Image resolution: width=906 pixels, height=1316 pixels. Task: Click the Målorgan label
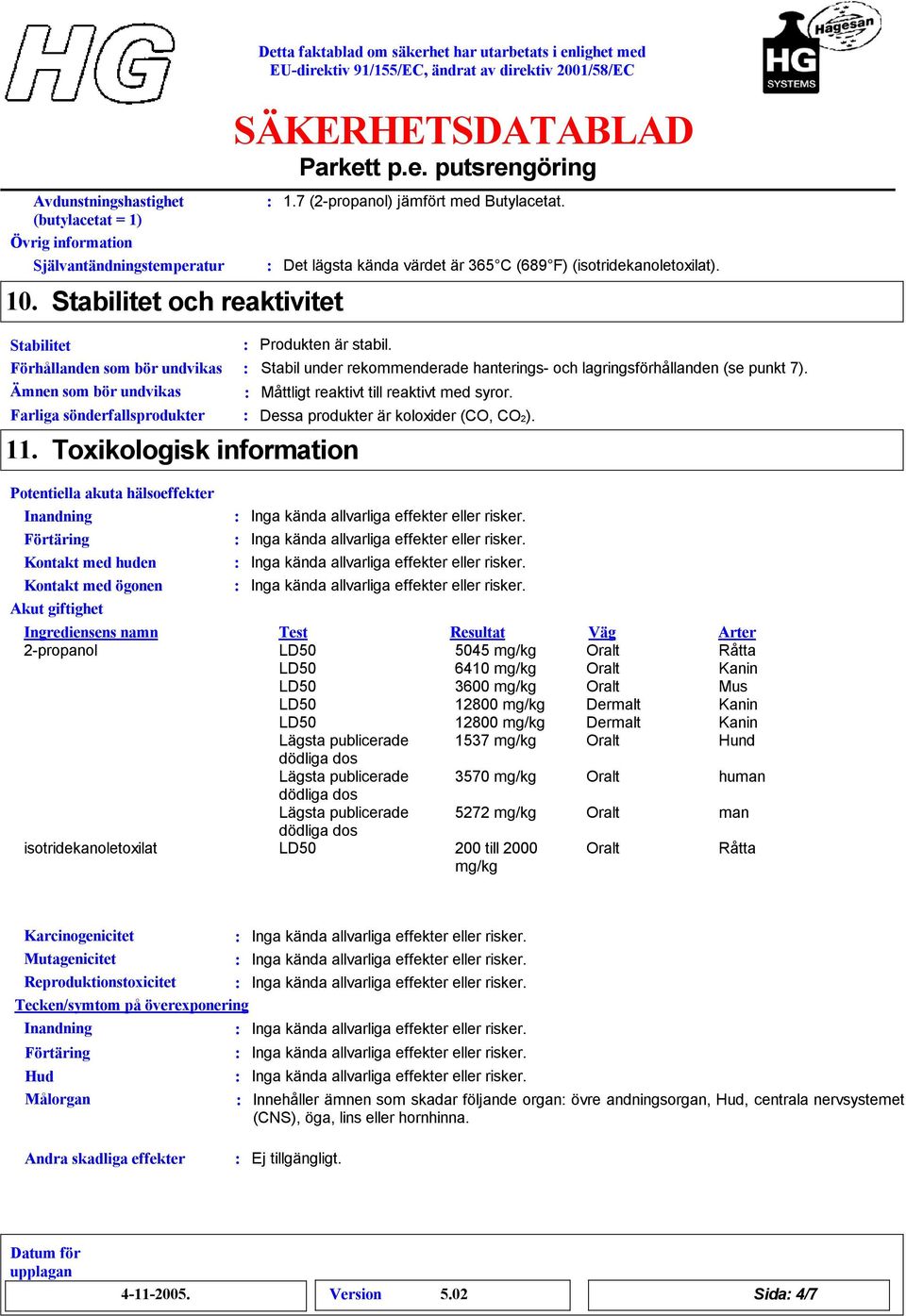click(58, 1099)
